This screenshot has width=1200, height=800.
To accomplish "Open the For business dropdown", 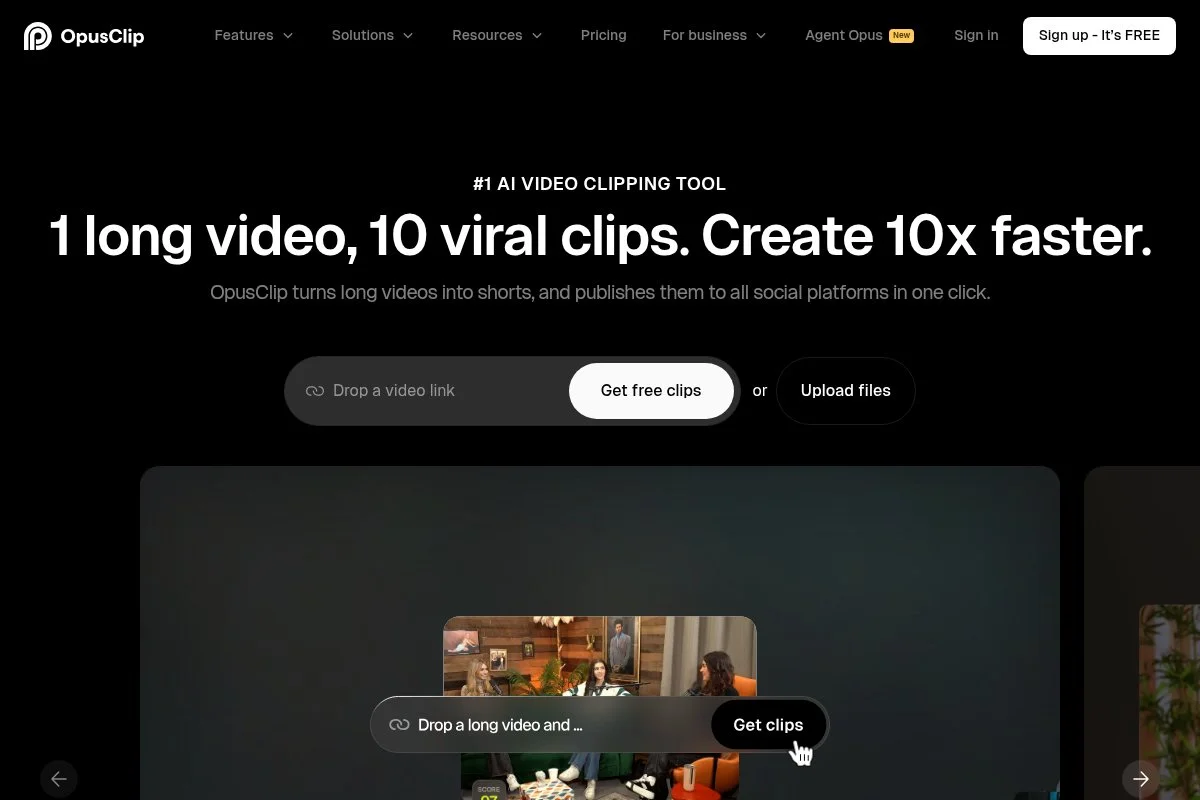I will [x=714, y=35].
